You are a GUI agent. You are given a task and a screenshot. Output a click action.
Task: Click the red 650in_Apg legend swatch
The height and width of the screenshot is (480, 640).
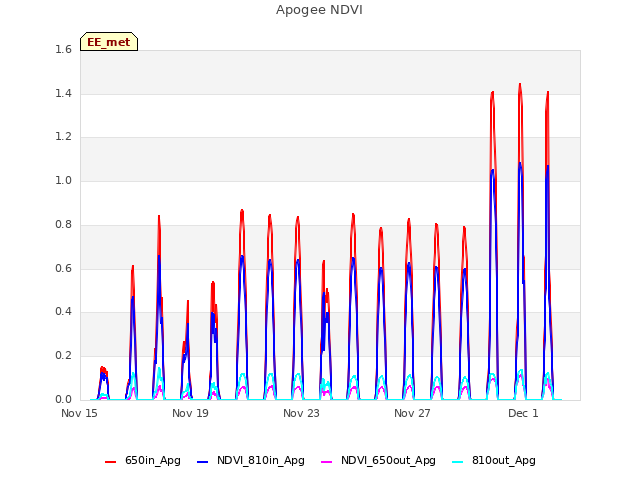(110, 462)
